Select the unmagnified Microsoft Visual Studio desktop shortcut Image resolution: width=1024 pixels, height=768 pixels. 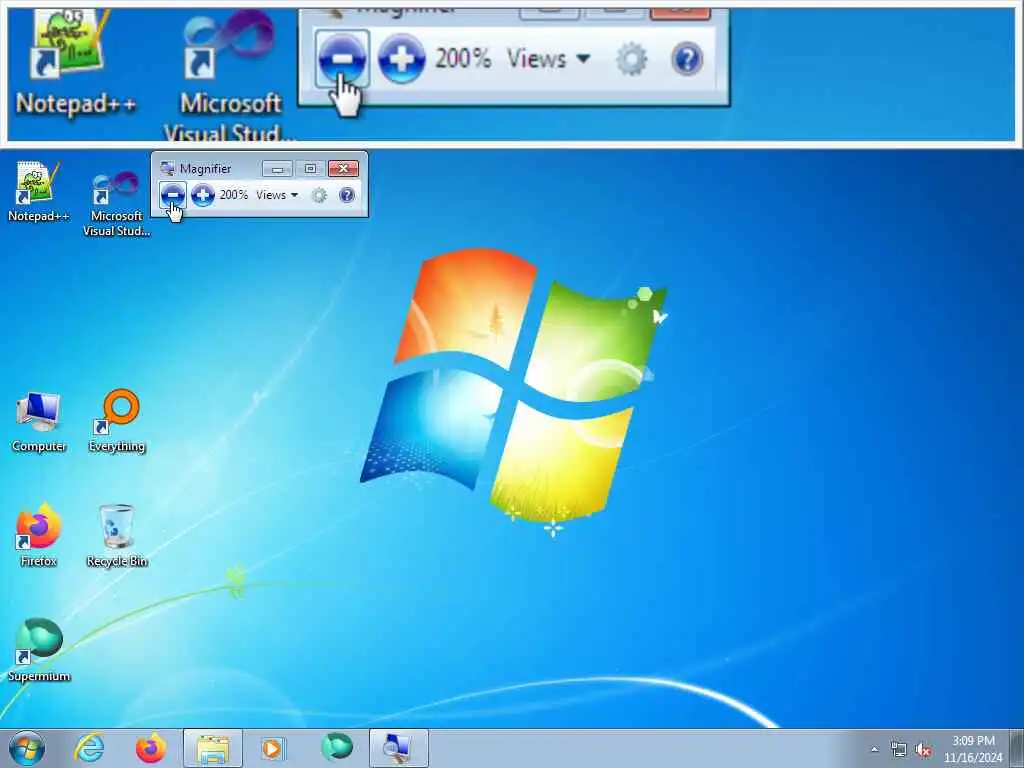116,203
